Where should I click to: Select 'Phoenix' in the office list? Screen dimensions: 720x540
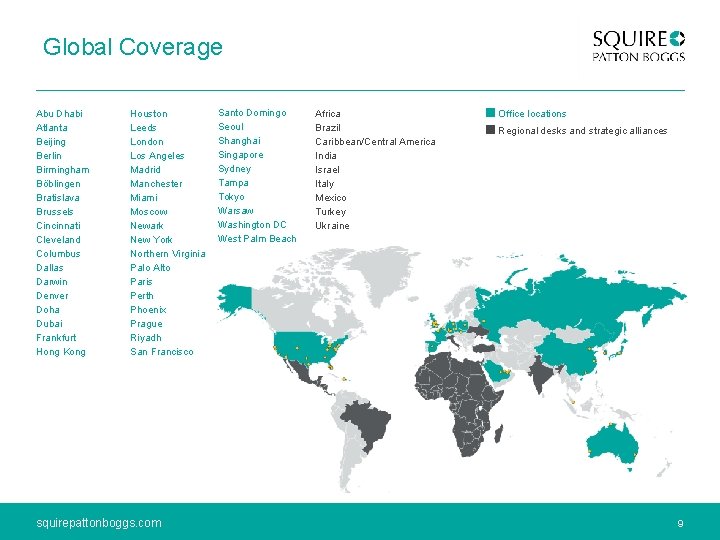point(148,309)
